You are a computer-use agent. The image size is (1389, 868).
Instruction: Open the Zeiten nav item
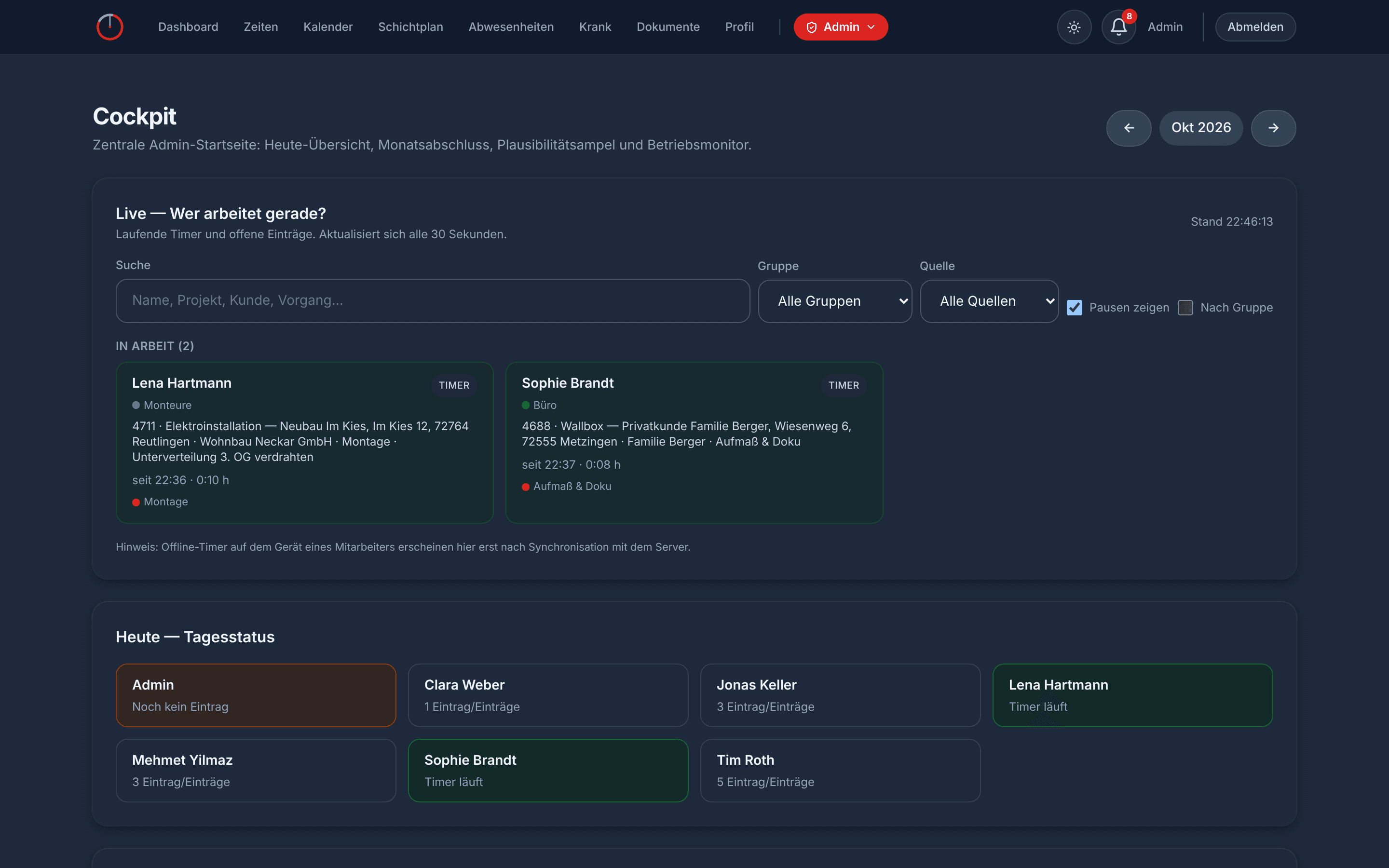pyautogui.click(x=260, y=27)
